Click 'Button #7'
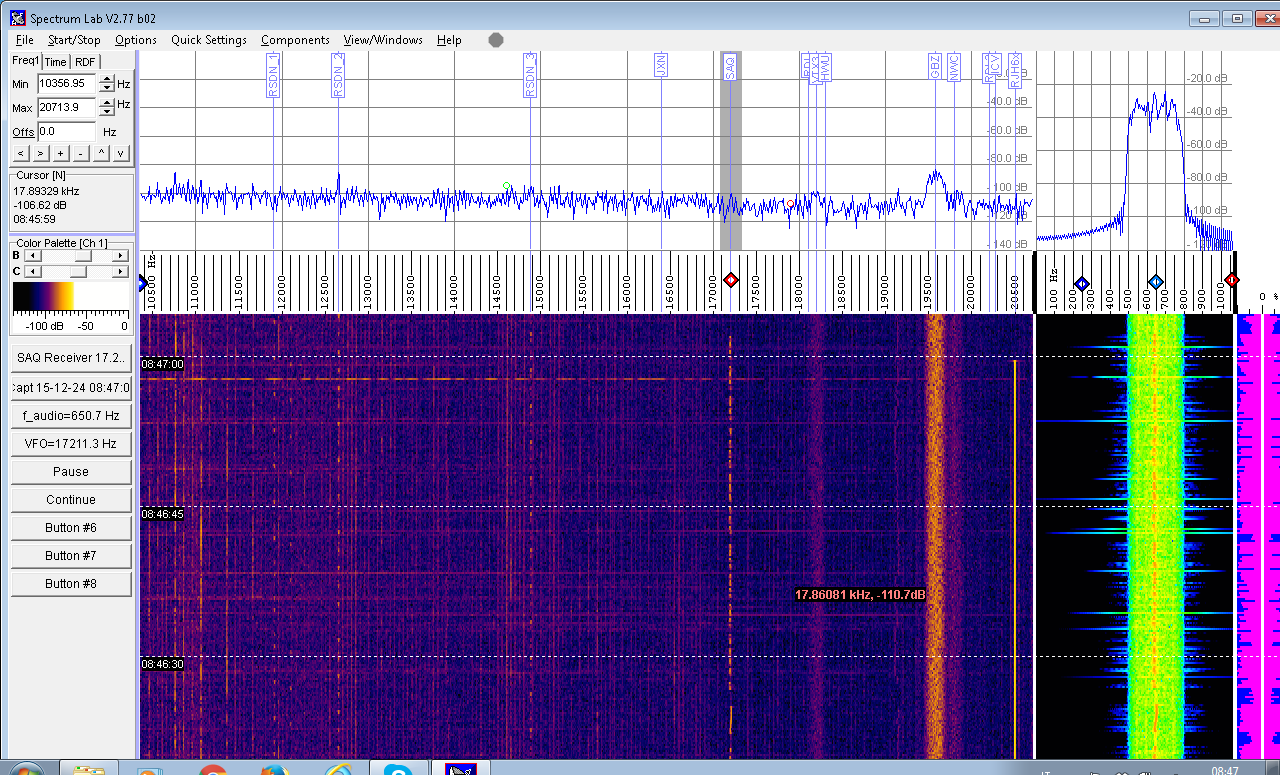This screenshot has height=775, width=1280. tap(71, 555)
